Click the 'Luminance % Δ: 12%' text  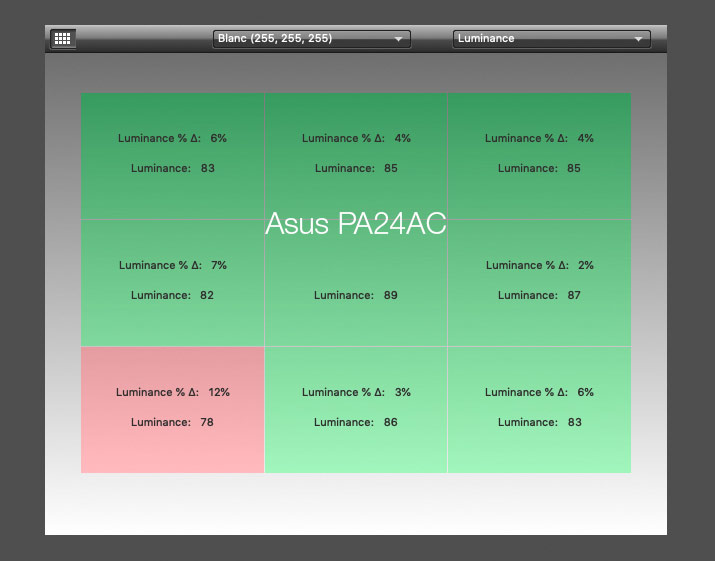click(x=173, y=392)
